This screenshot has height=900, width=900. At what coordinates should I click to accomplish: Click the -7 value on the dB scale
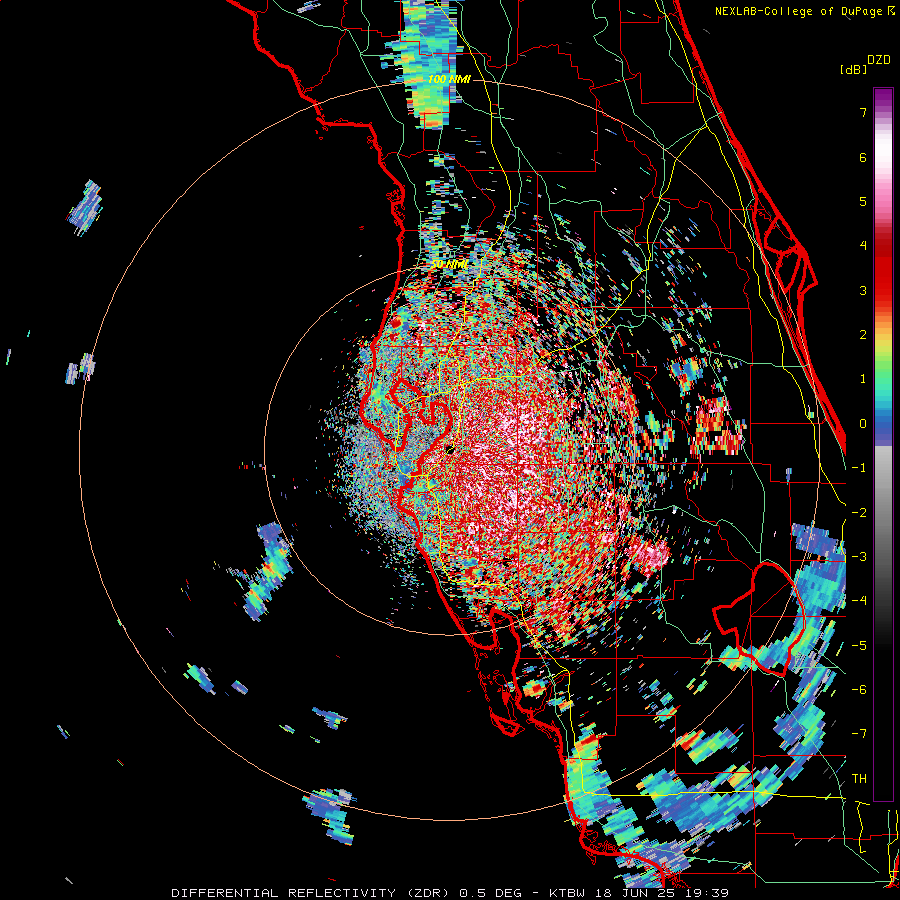pyautogui.click(x=859, y=734)
